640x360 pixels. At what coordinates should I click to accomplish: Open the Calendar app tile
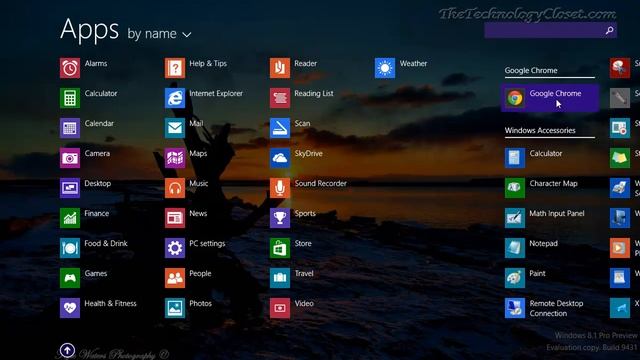(70, 128)
